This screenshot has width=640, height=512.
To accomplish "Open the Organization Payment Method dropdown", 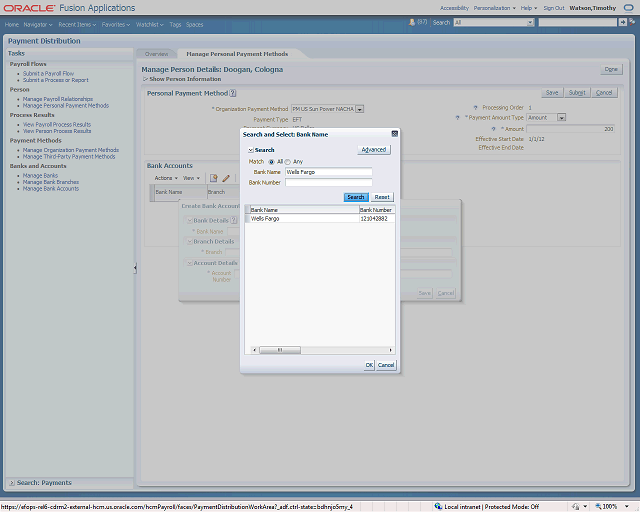I will point(359,109).
